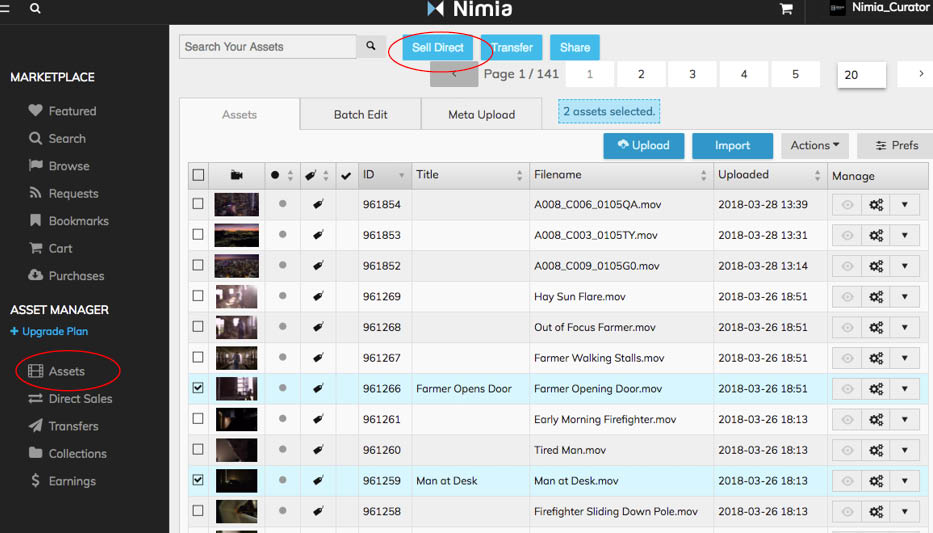933x533 pixels.
Task: Uncheck the Man at Desk asset
Action: pos(198,479)
